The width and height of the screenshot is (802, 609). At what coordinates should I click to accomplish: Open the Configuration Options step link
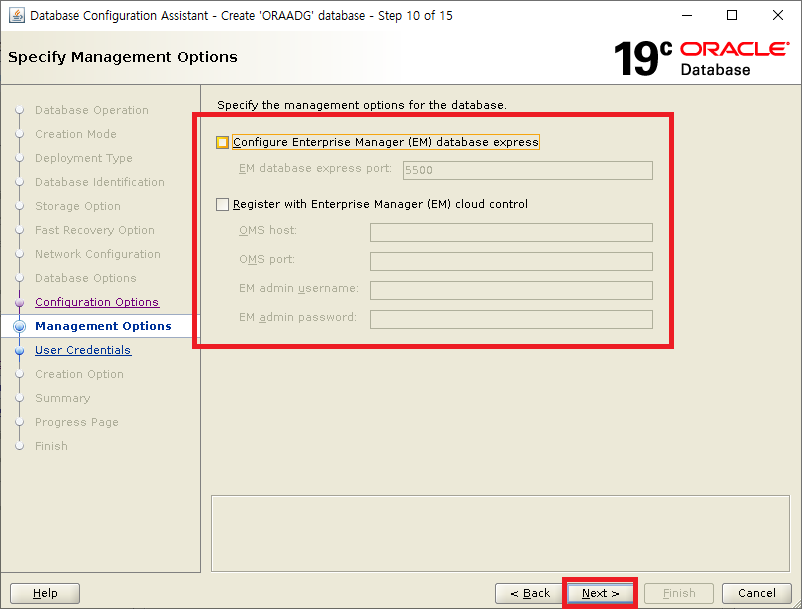click(x=97, y=302)
